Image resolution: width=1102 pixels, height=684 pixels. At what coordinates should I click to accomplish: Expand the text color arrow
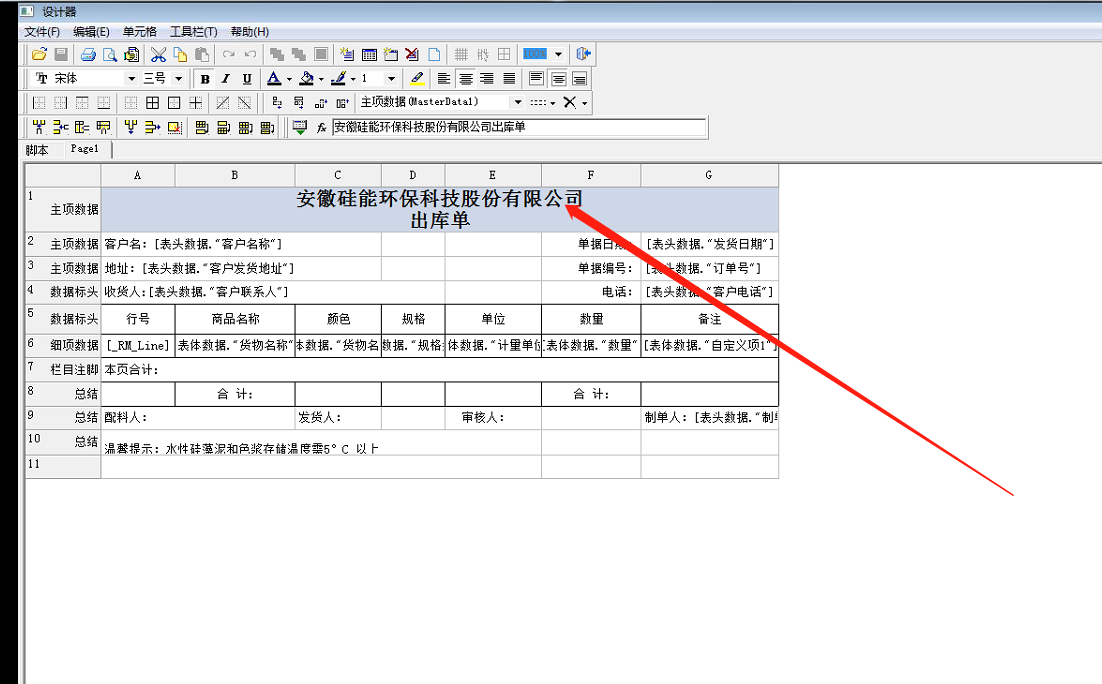(289, 79)
